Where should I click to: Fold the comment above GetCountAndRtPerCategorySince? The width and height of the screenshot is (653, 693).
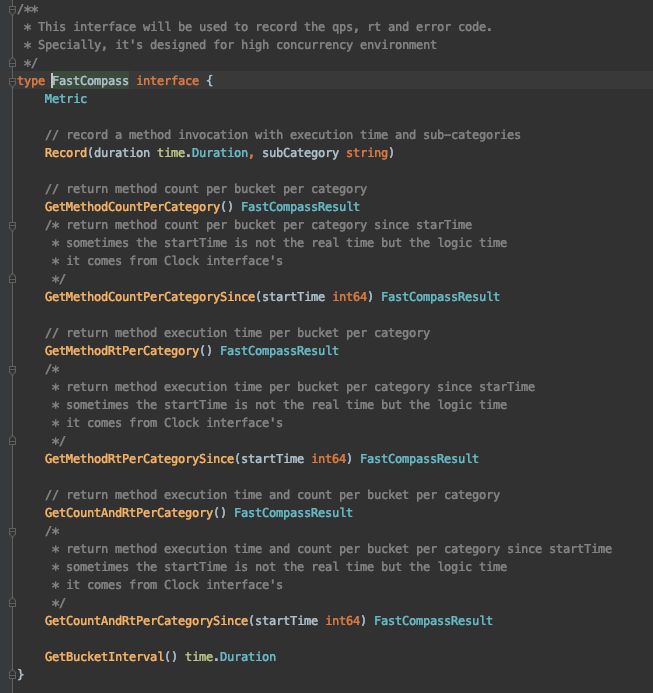pos(12,531)
